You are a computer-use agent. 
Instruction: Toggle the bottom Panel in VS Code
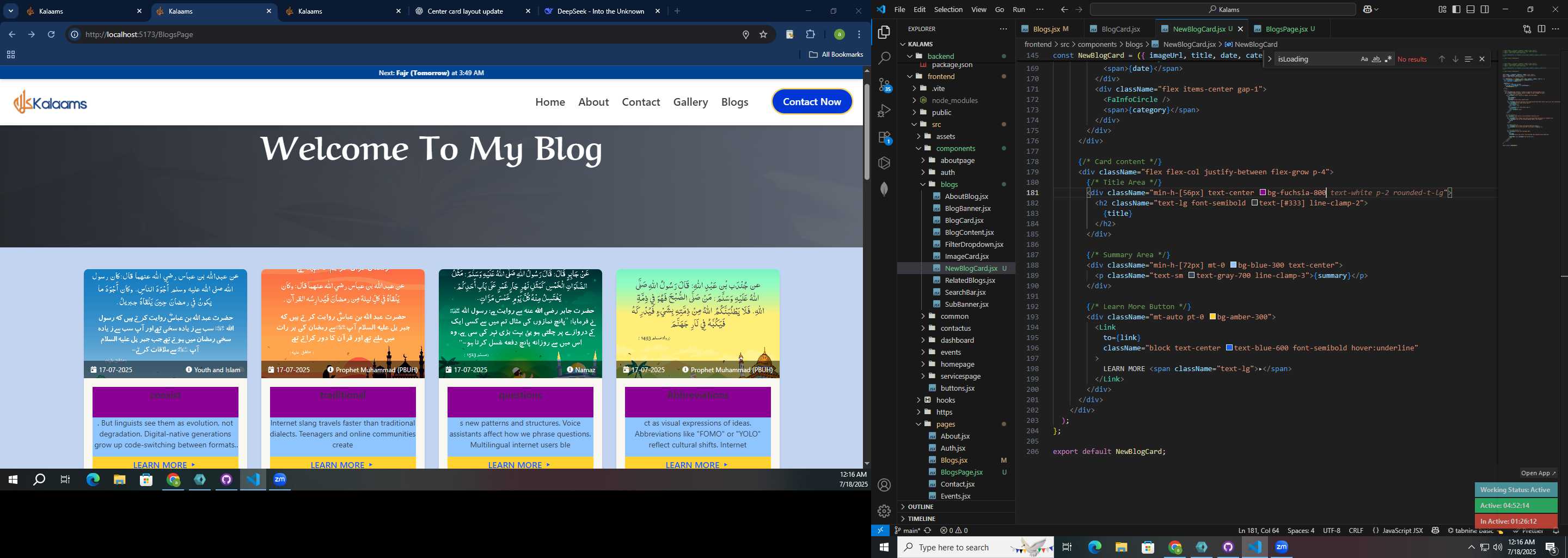click(x=1470, y=9)
